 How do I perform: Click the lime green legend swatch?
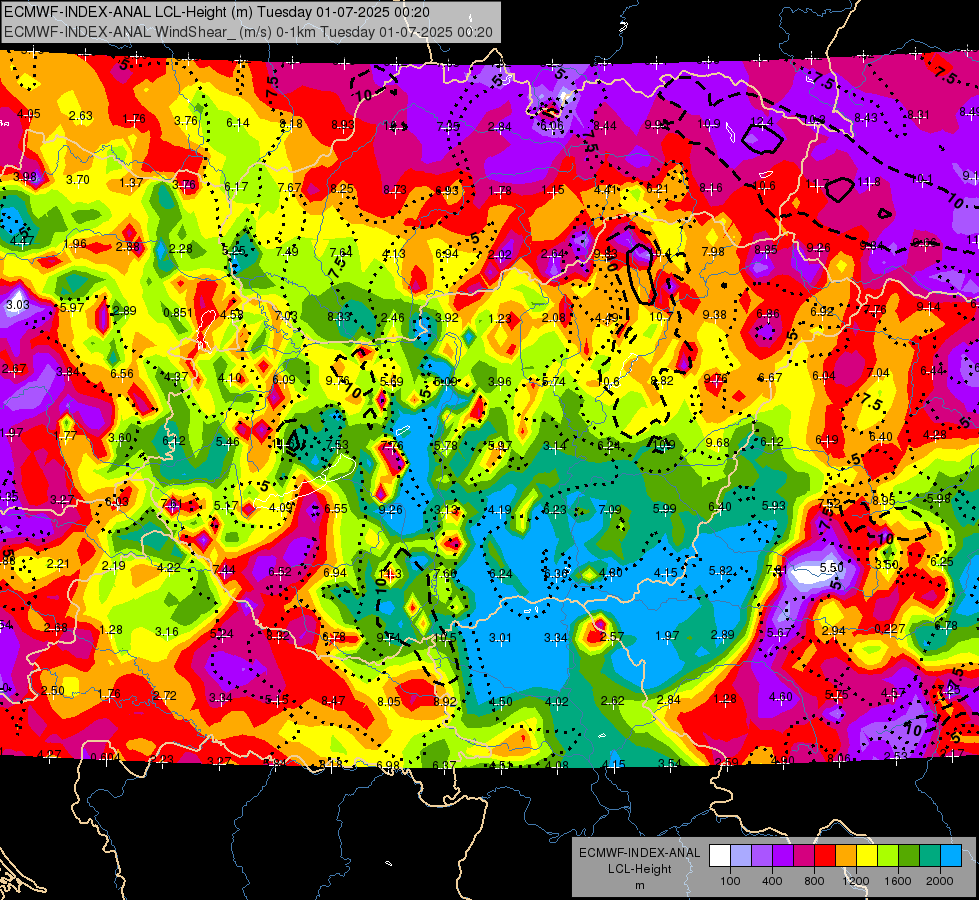pos(888,856)
